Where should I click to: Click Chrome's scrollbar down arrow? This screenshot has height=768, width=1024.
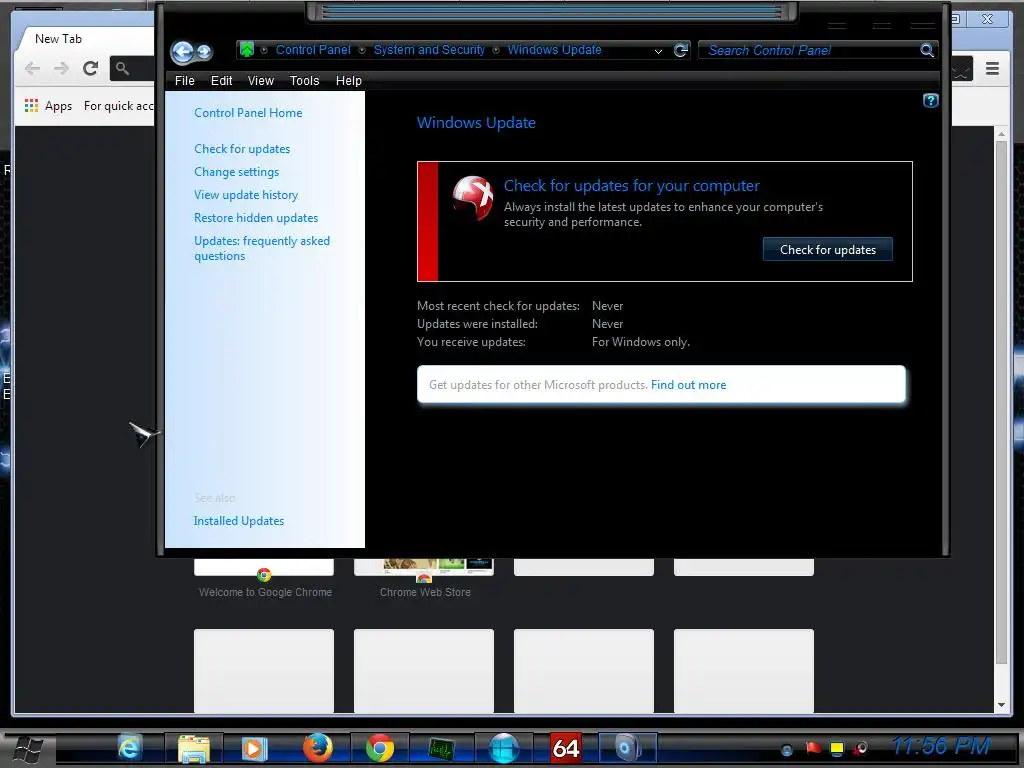(1001, 705)
